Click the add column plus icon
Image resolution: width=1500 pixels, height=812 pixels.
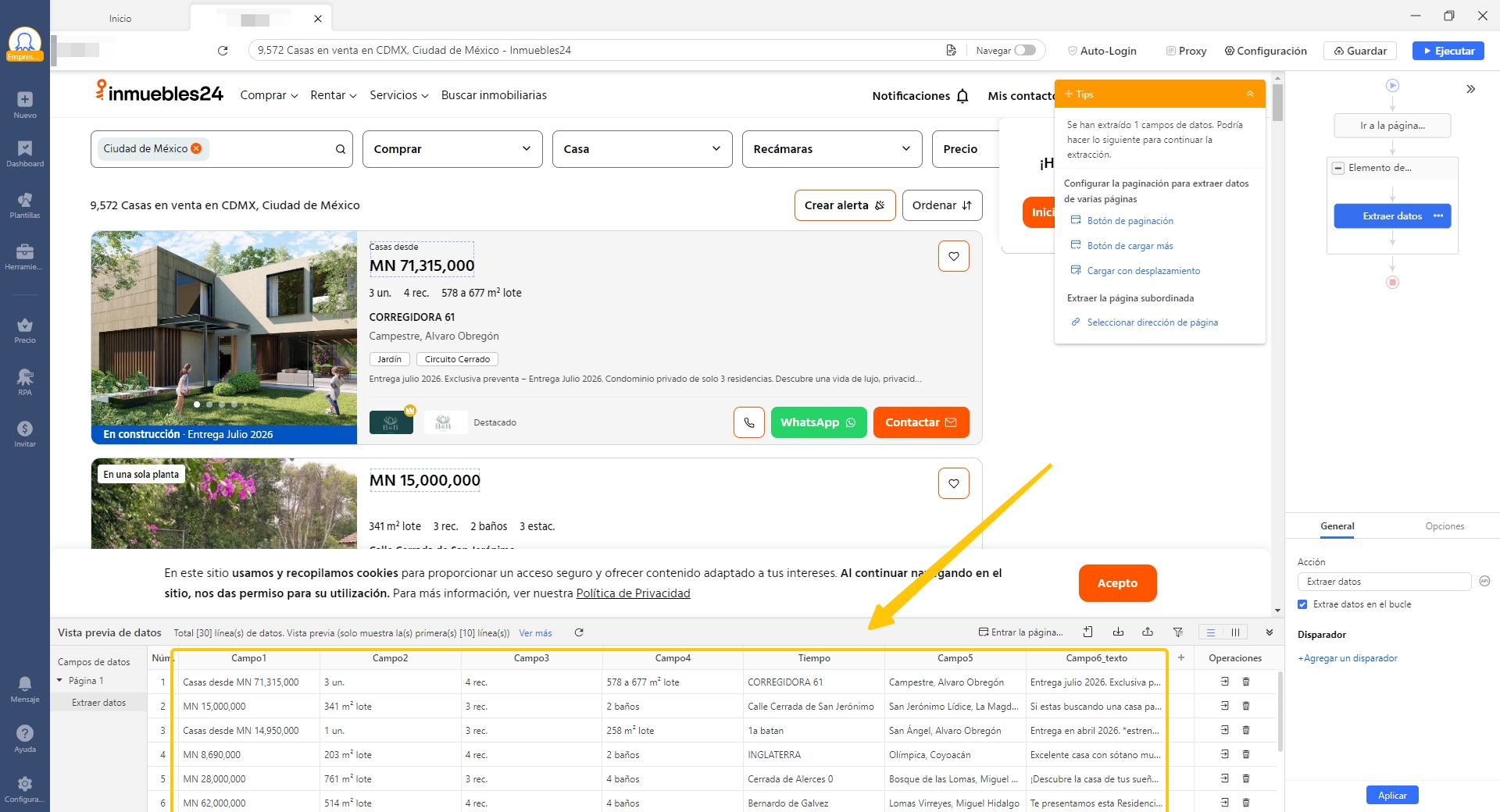[1180, 658]
